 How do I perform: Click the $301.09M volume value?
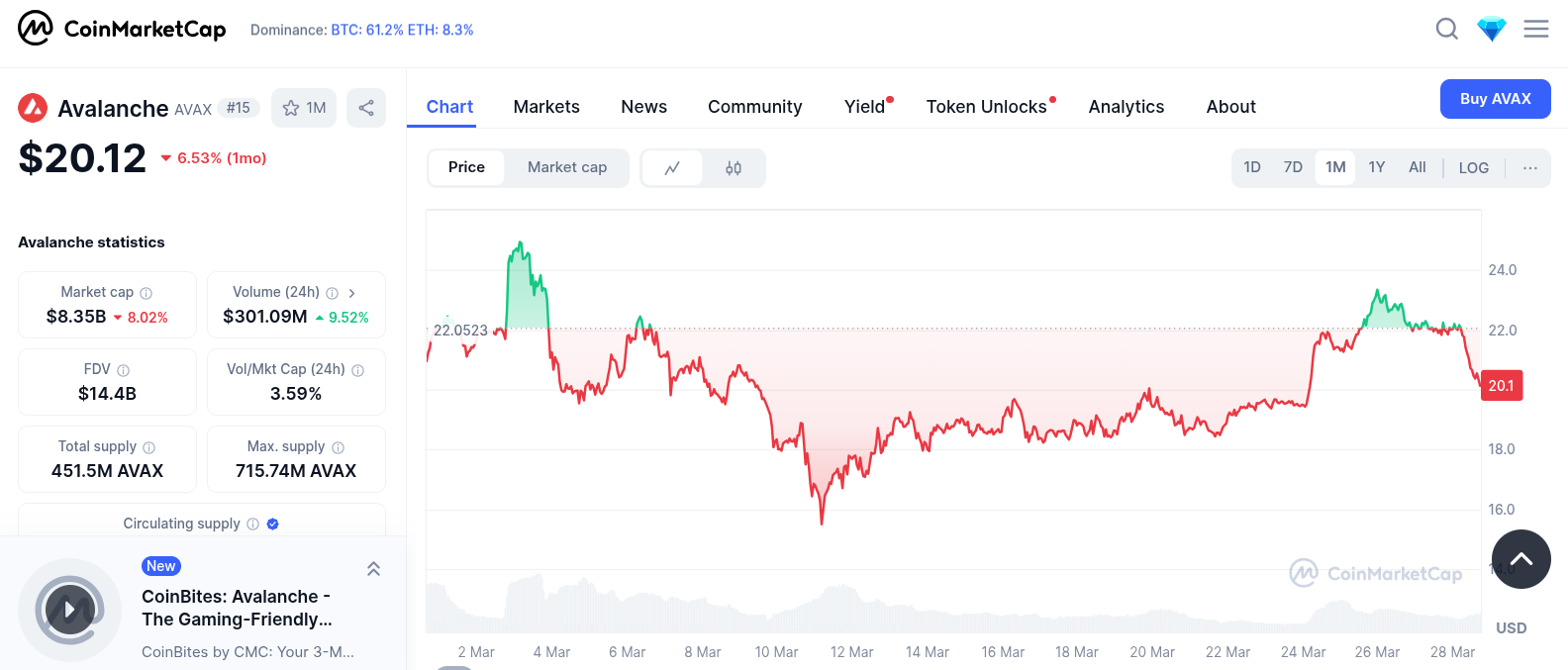click(265, 317)
